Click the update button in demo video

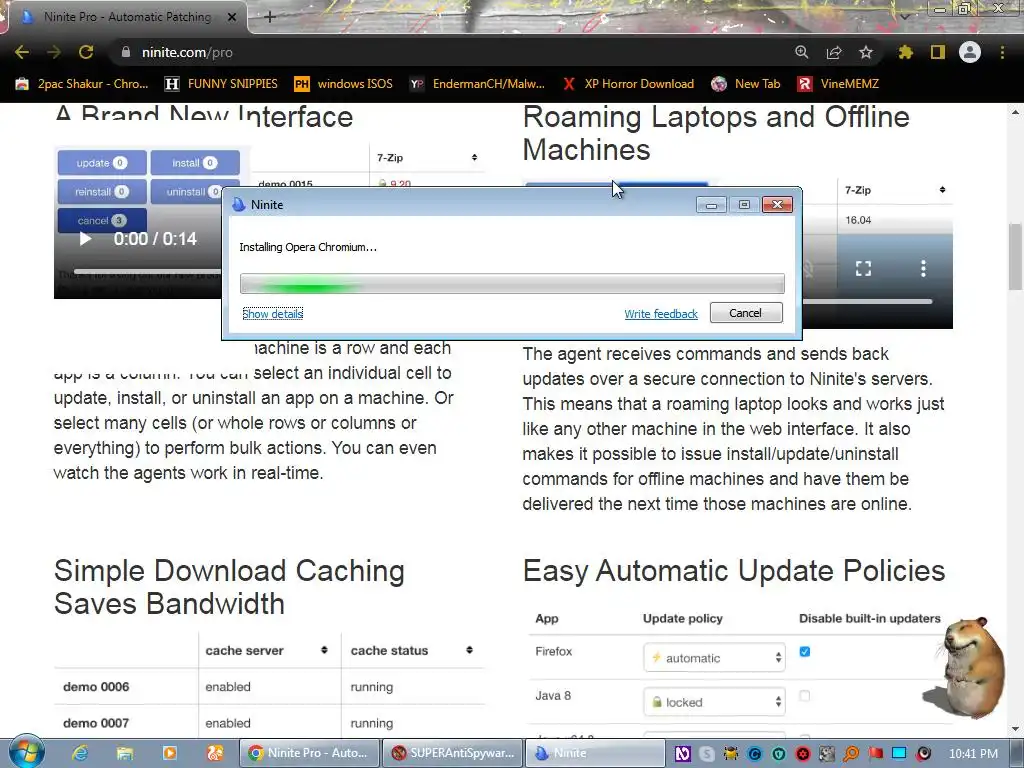pos(102,163)
